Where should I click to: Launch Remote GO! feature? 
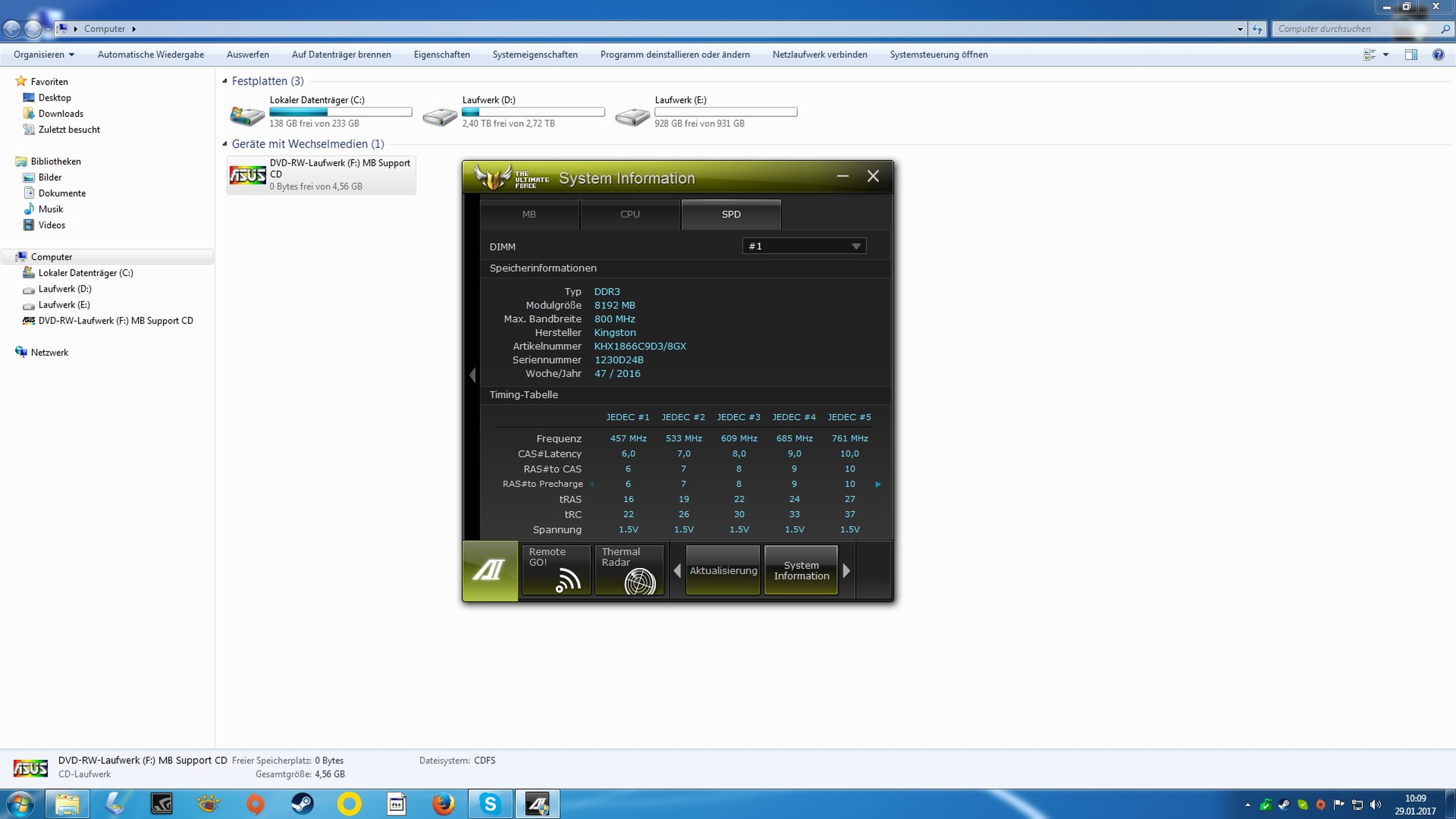[x=556, y=570]
